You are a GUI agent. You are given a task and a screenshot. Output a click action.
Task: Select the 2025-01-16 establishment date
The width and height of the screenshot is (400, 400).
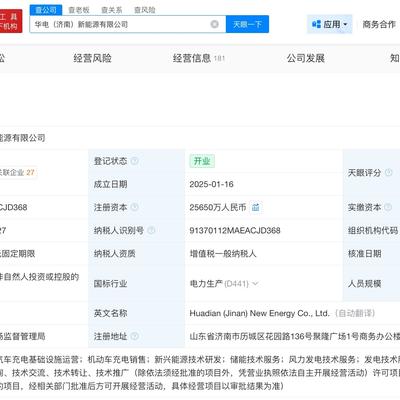pos(211,184)
